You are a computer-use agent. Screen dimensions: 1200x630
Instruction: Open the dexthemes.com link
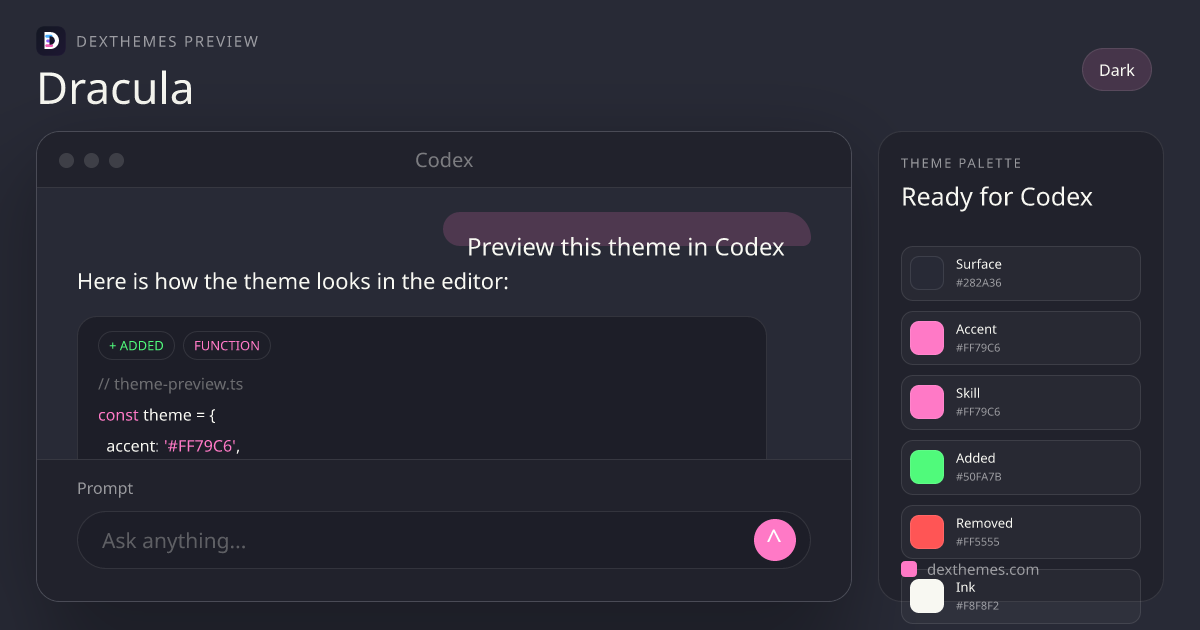[983, 569]
